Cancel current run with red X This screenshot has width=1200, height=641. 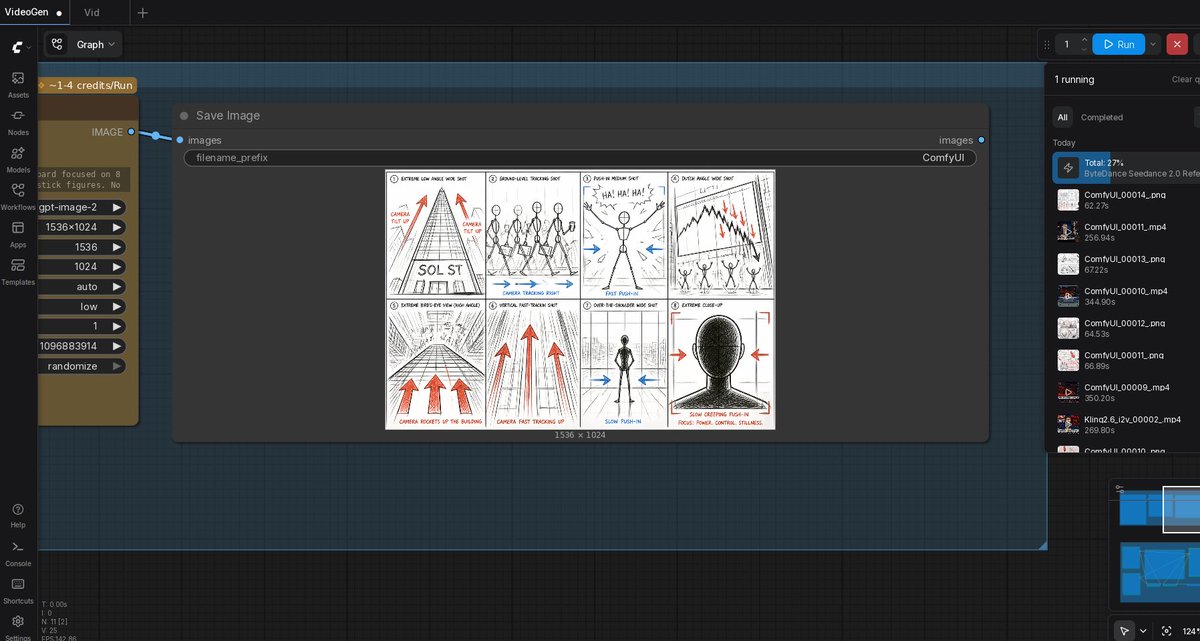coord(1177,44)
